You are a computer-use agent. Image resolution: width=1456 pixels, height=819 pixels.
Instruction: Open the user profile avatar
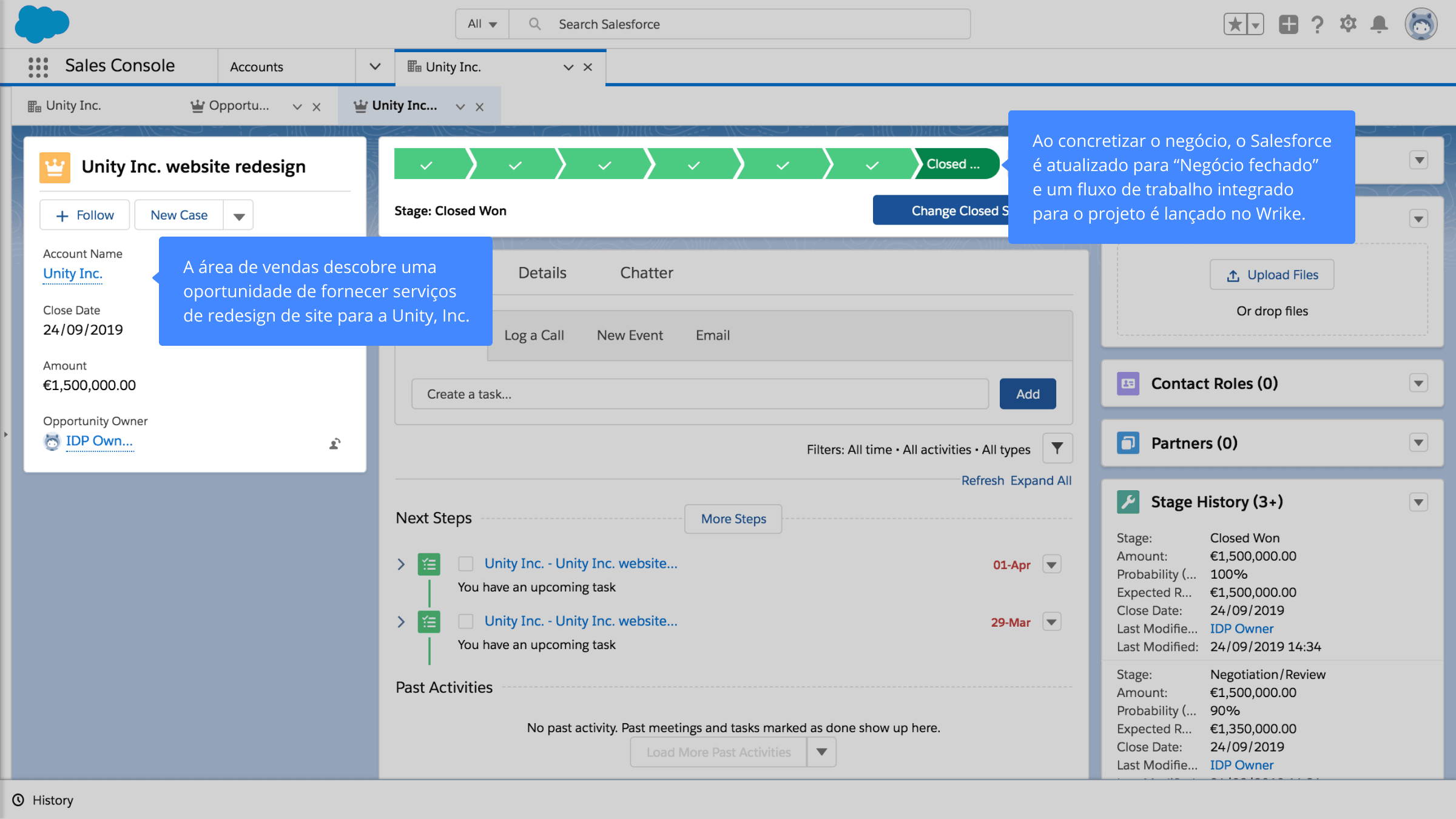pyautogui.click(x=1421, y=24)
